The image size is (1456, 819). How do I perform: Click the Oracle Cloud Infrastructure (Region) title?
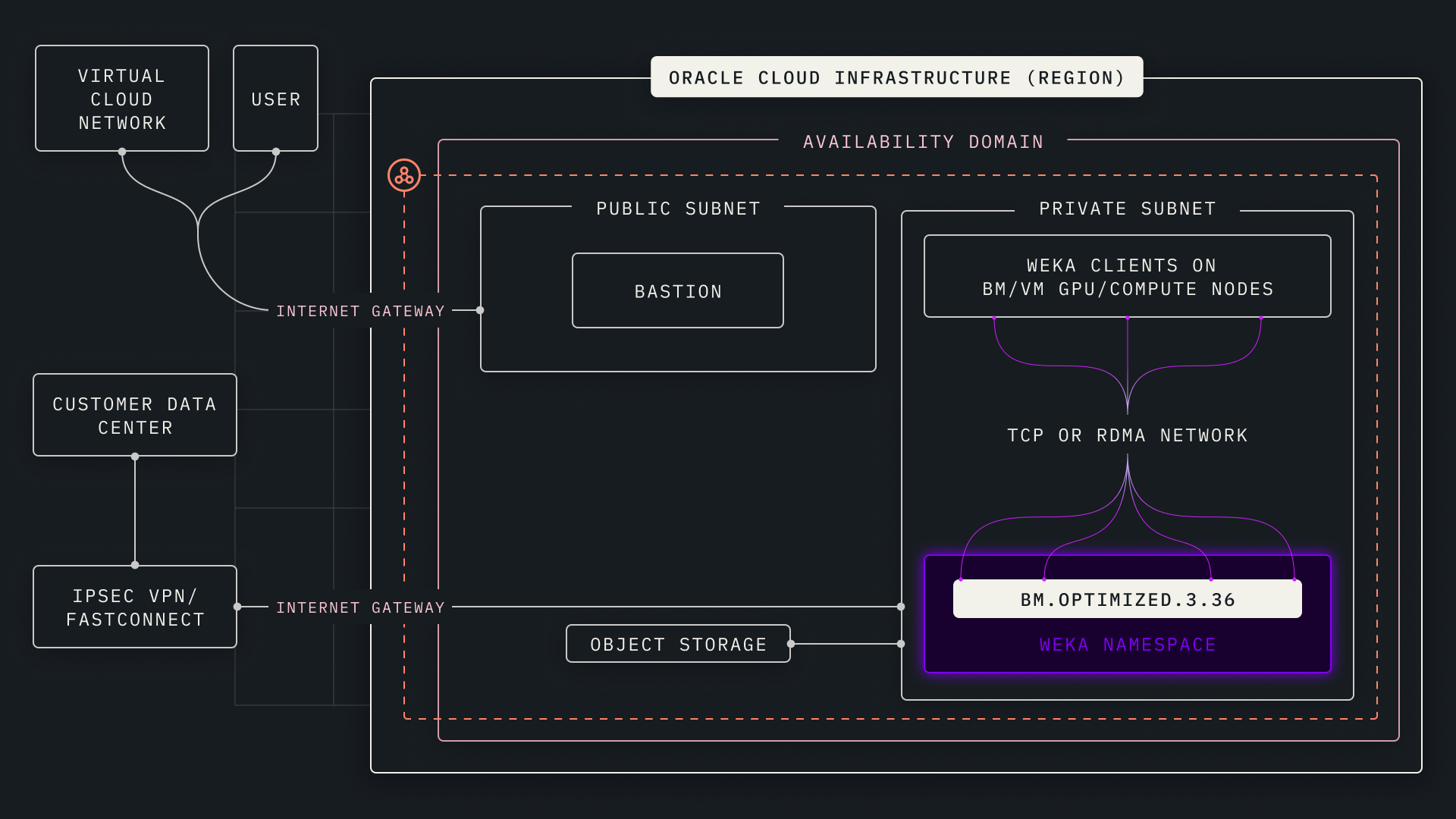coord(896,77)
